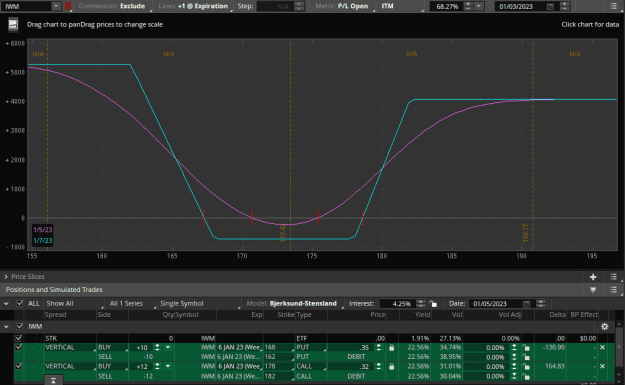The image size is (625, 385).
Task: Toggle Vol Adj lock on 162 PUT leg
Action: (527, 357)
